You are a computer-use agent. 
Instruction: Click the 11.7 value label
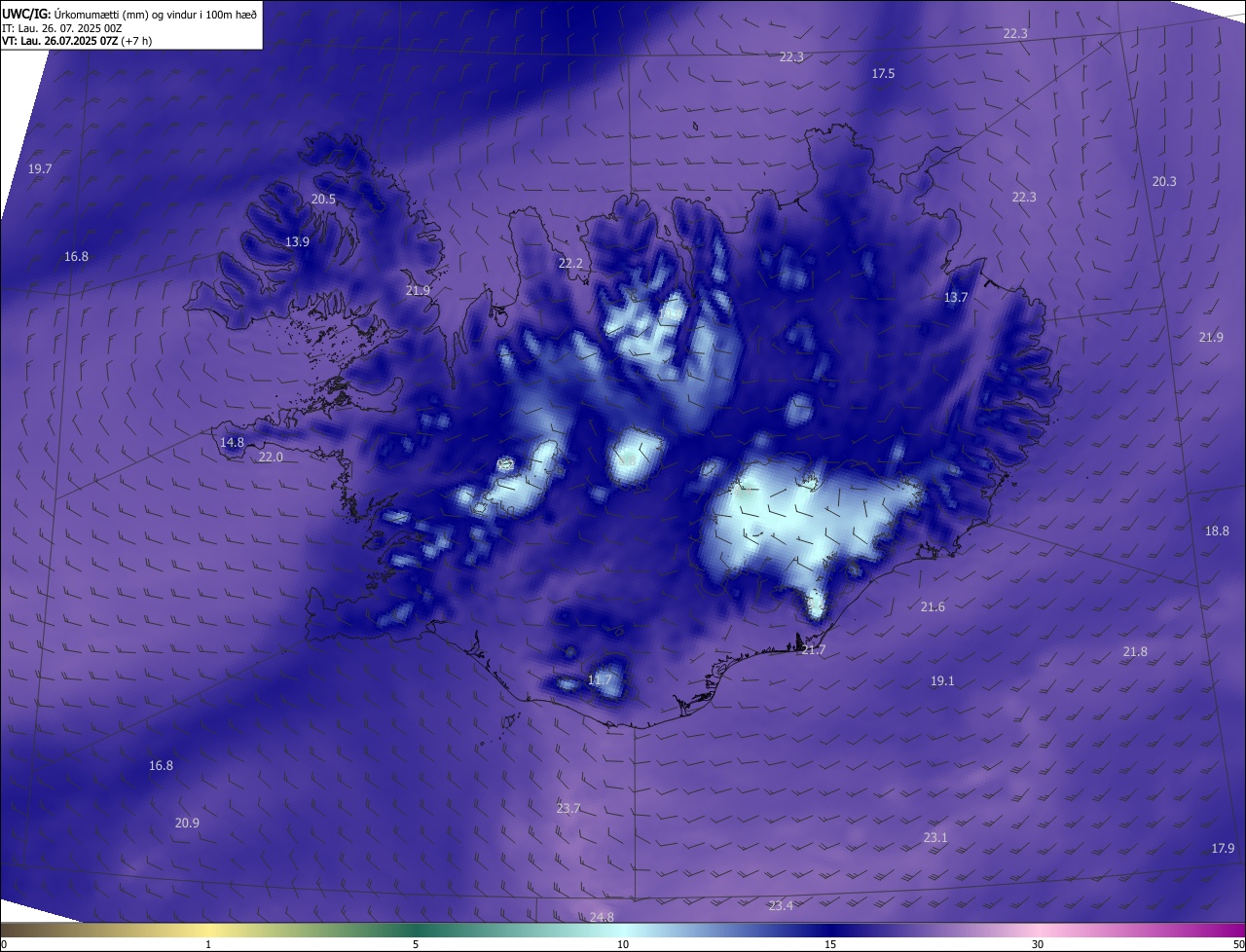pyautogui.click(x=600, y=679)
